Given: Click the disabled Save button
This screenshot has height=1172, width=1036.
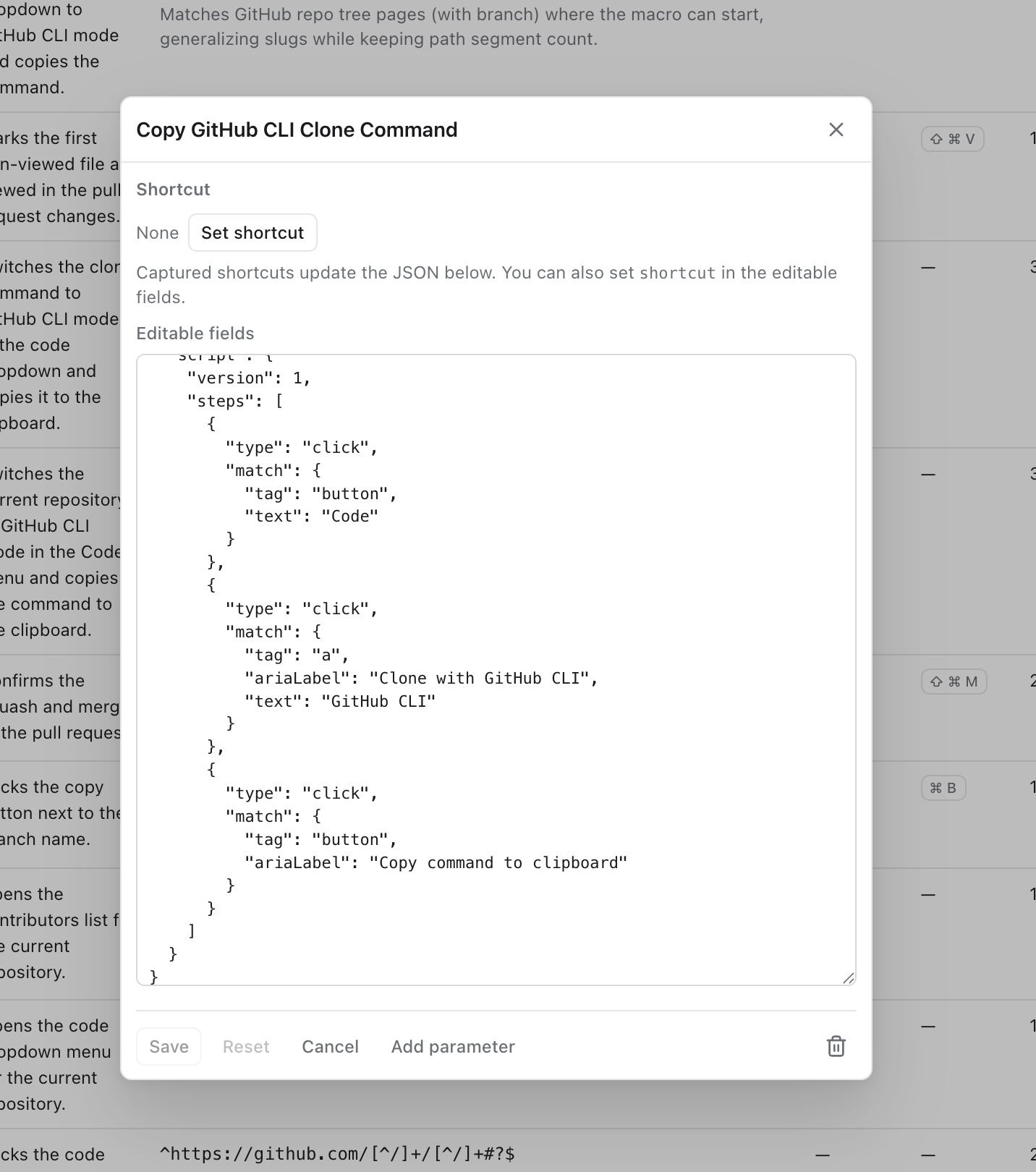Looking at the screenshot, I should 169,1046.
